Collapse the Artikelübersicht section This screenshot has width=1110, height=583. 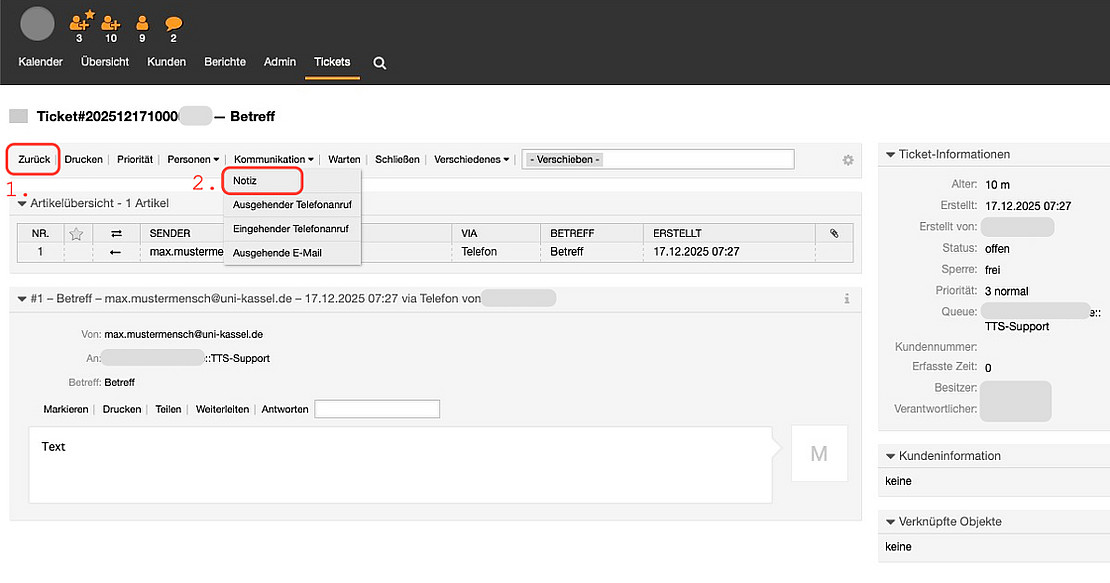tap(23, 203)
